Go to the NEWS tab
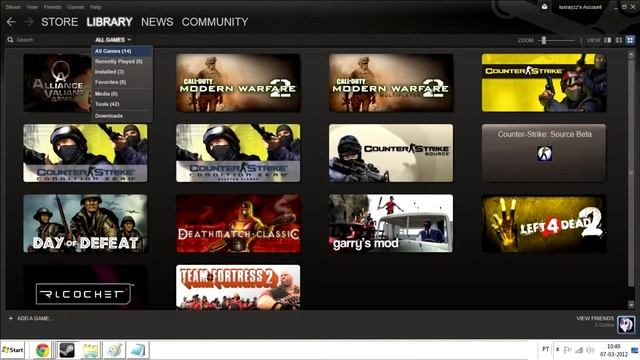The width and height of the screenshot is (640, 360). [157, 22]
